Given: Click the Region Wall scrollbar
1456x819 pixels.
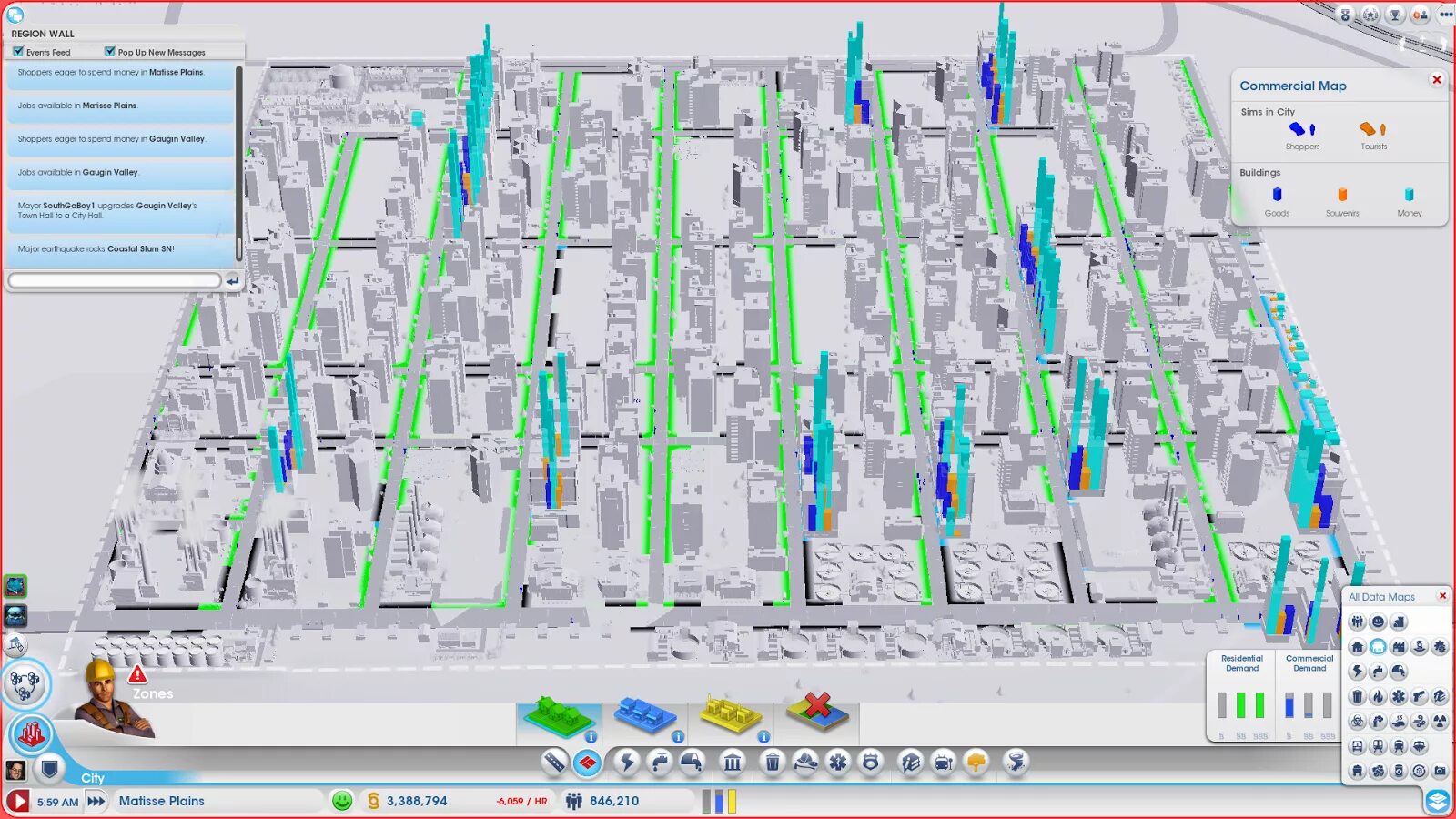Looking at the screenshot, I should pyautogui.click(x=239, y=162).
